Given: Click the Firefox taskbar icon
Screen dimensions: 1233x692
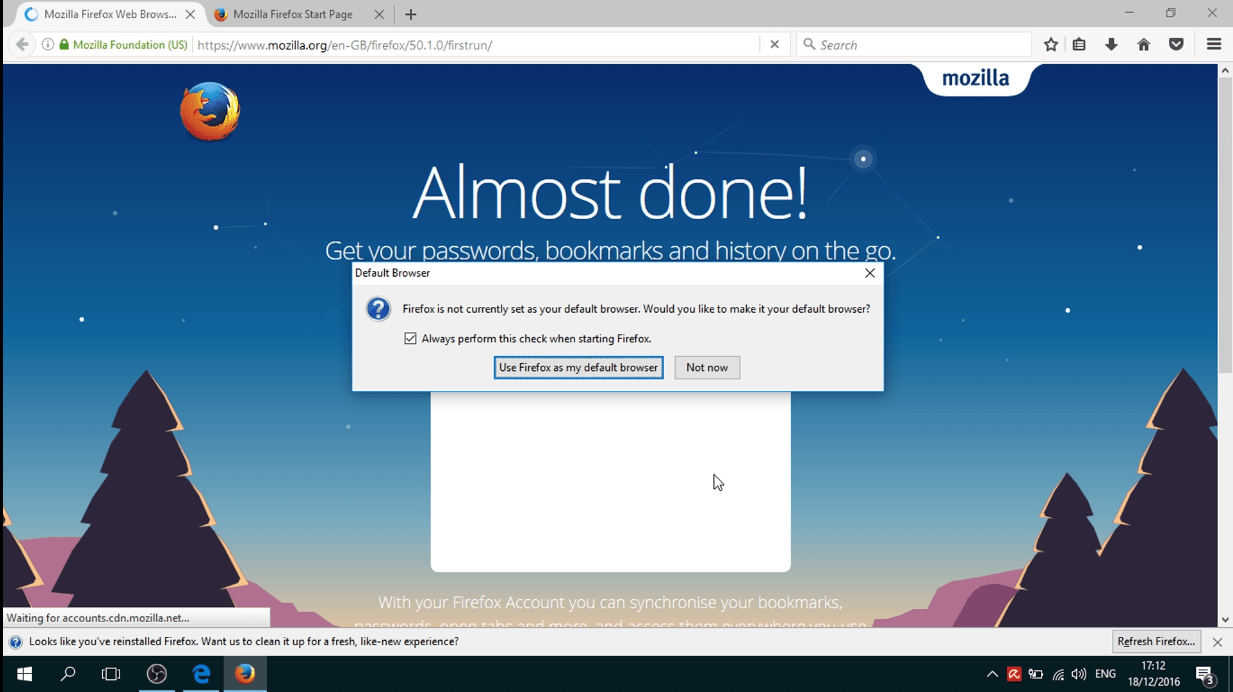Looking at the screenshot, I should [x=245, y=674].
